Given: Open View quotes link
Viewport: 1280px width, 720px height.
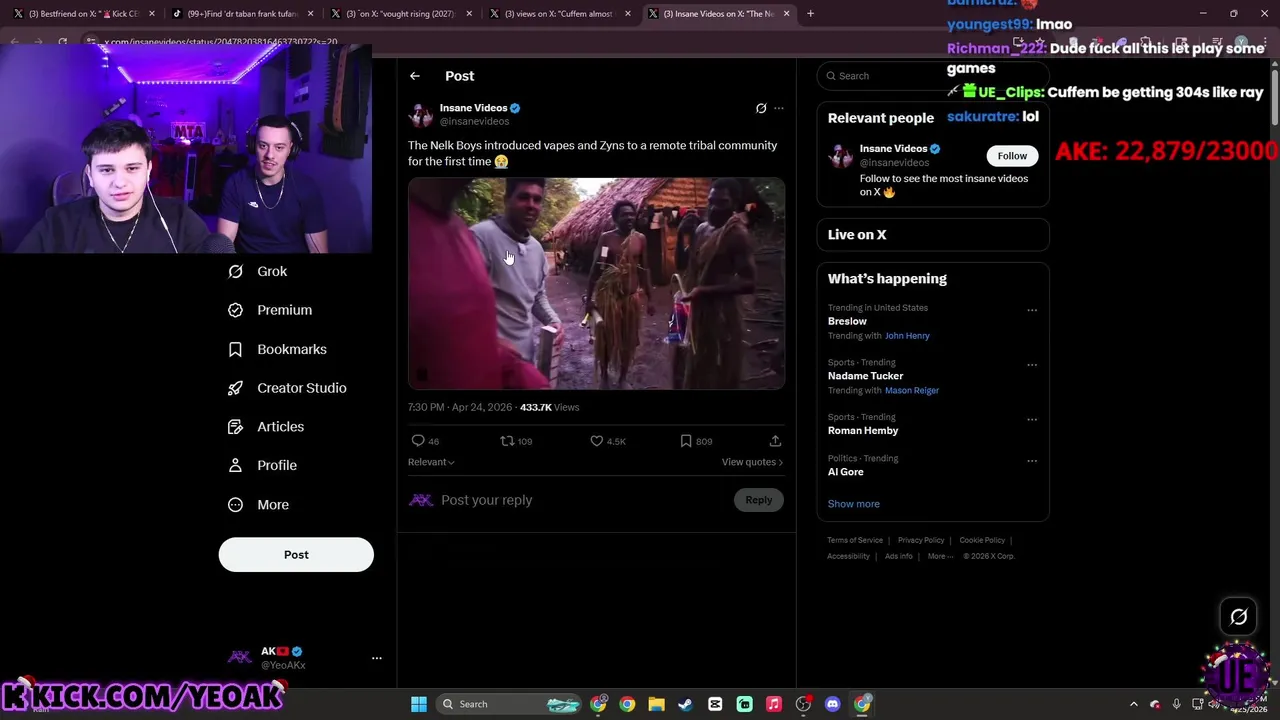Looking at the screenshot, I should click(752, 462).
